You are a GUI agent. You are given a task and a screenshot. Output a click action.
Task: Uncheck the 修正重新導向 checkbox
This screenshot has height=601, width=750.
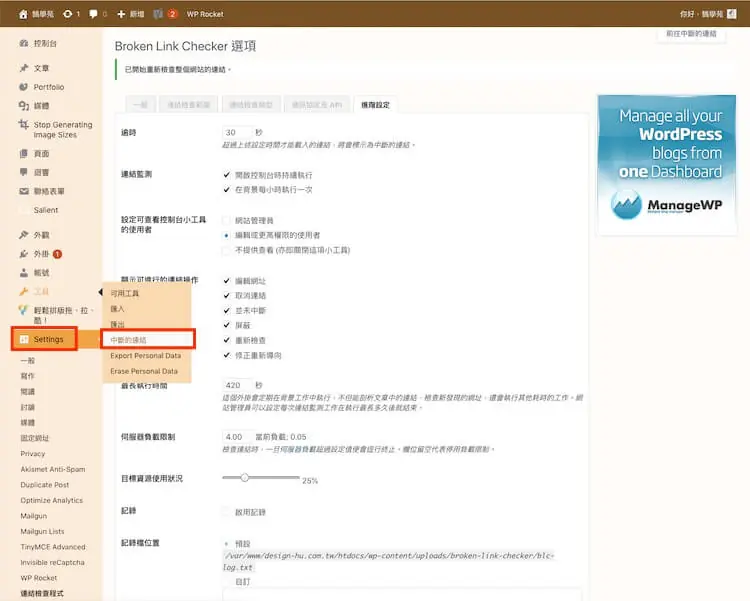coord(227,355)
